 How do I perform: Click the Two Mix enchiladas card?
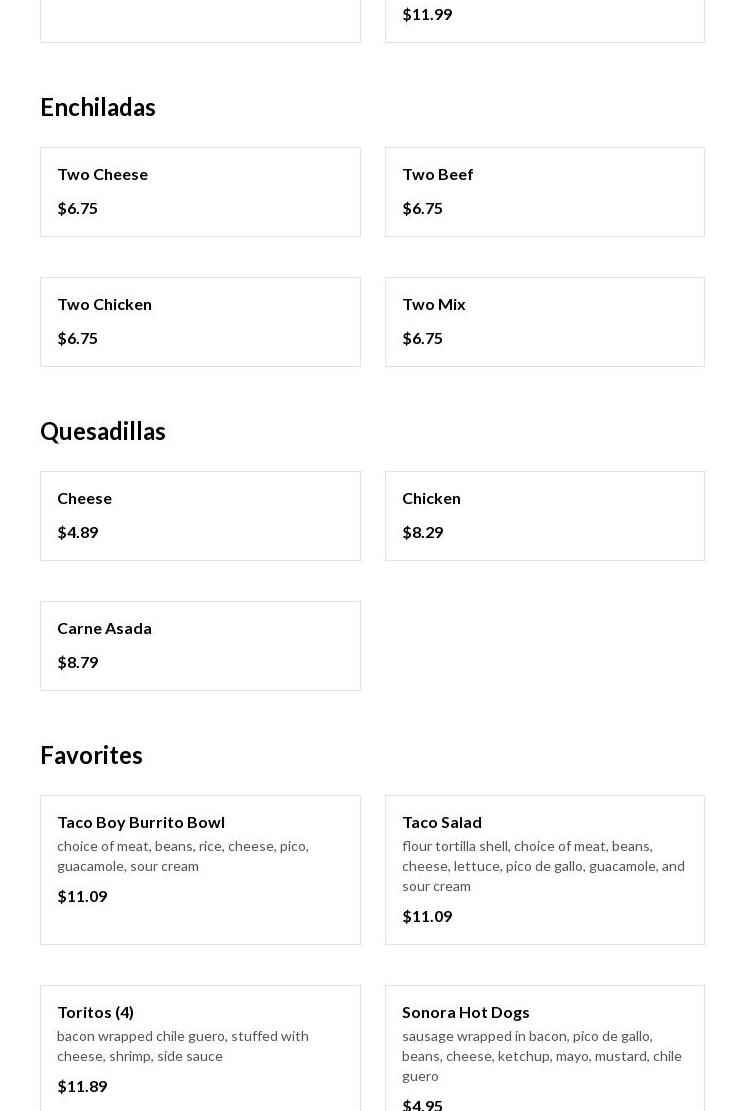pyautogui.click(x=544, y=322)
